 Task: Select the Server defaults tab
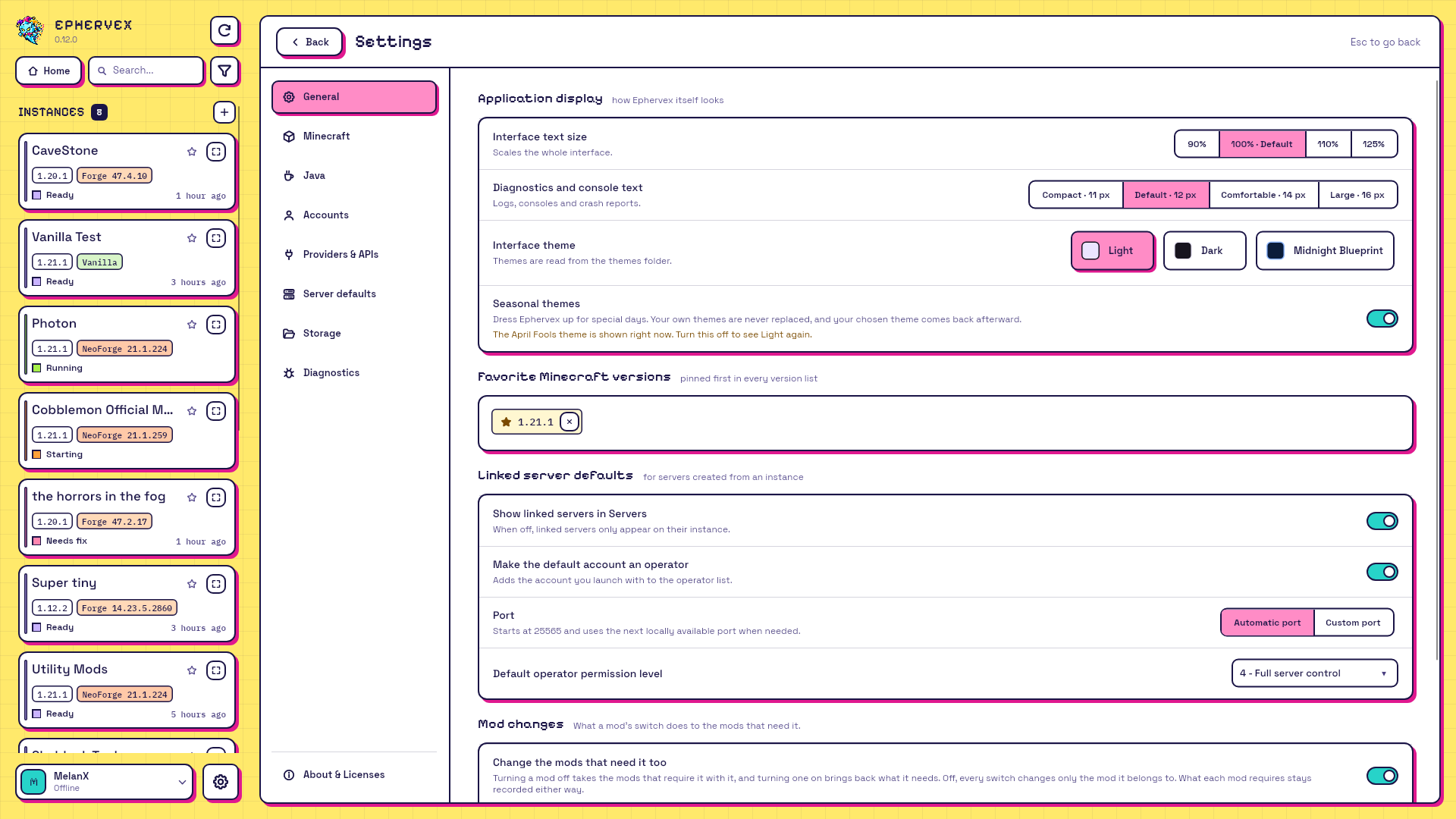click(354, 294)
